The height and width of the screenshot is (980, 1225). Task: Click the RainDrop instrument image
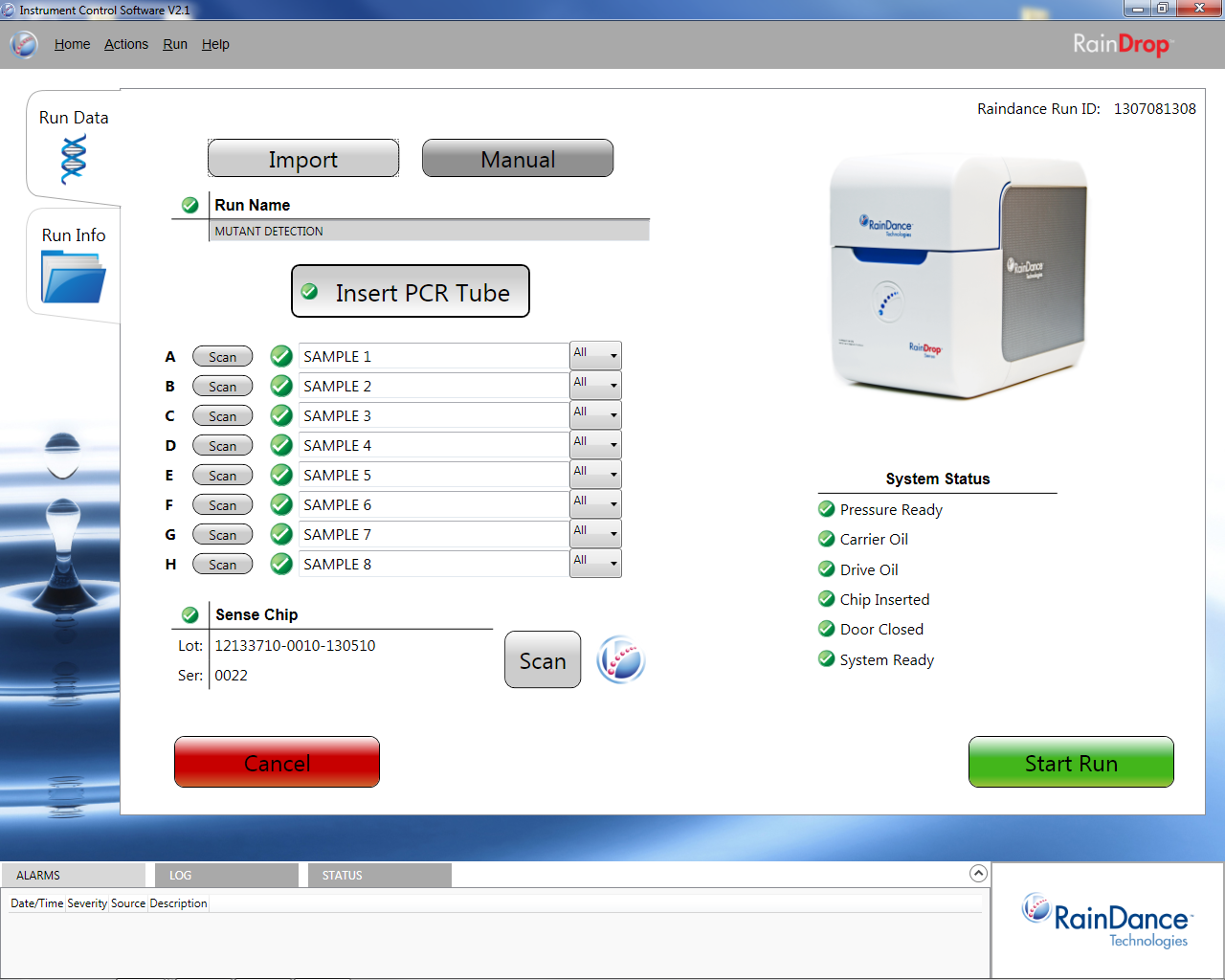click(958, 277)
